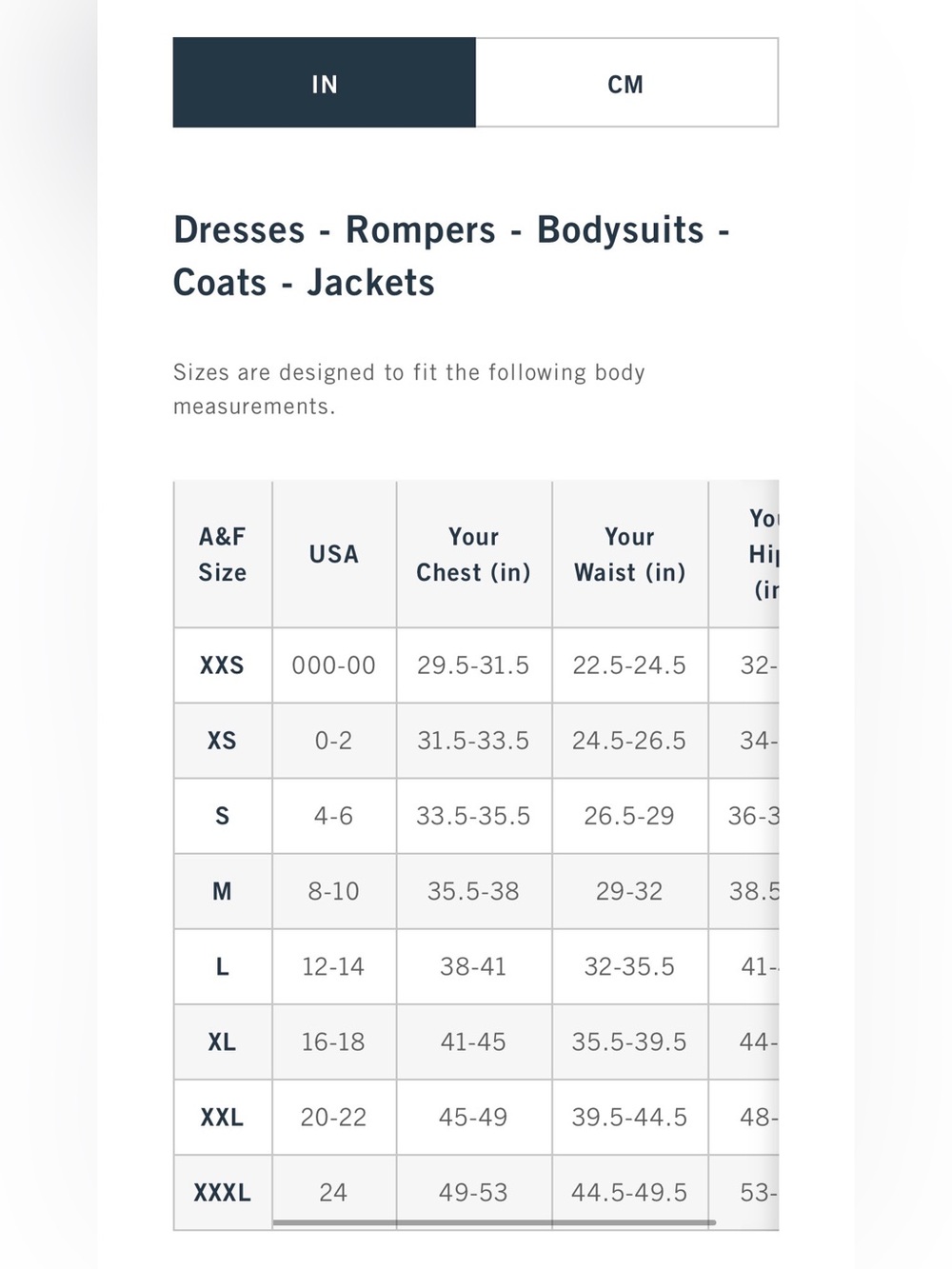Select the XS size row label
The image size is (952, 1269).
click(x=222, y=741)
